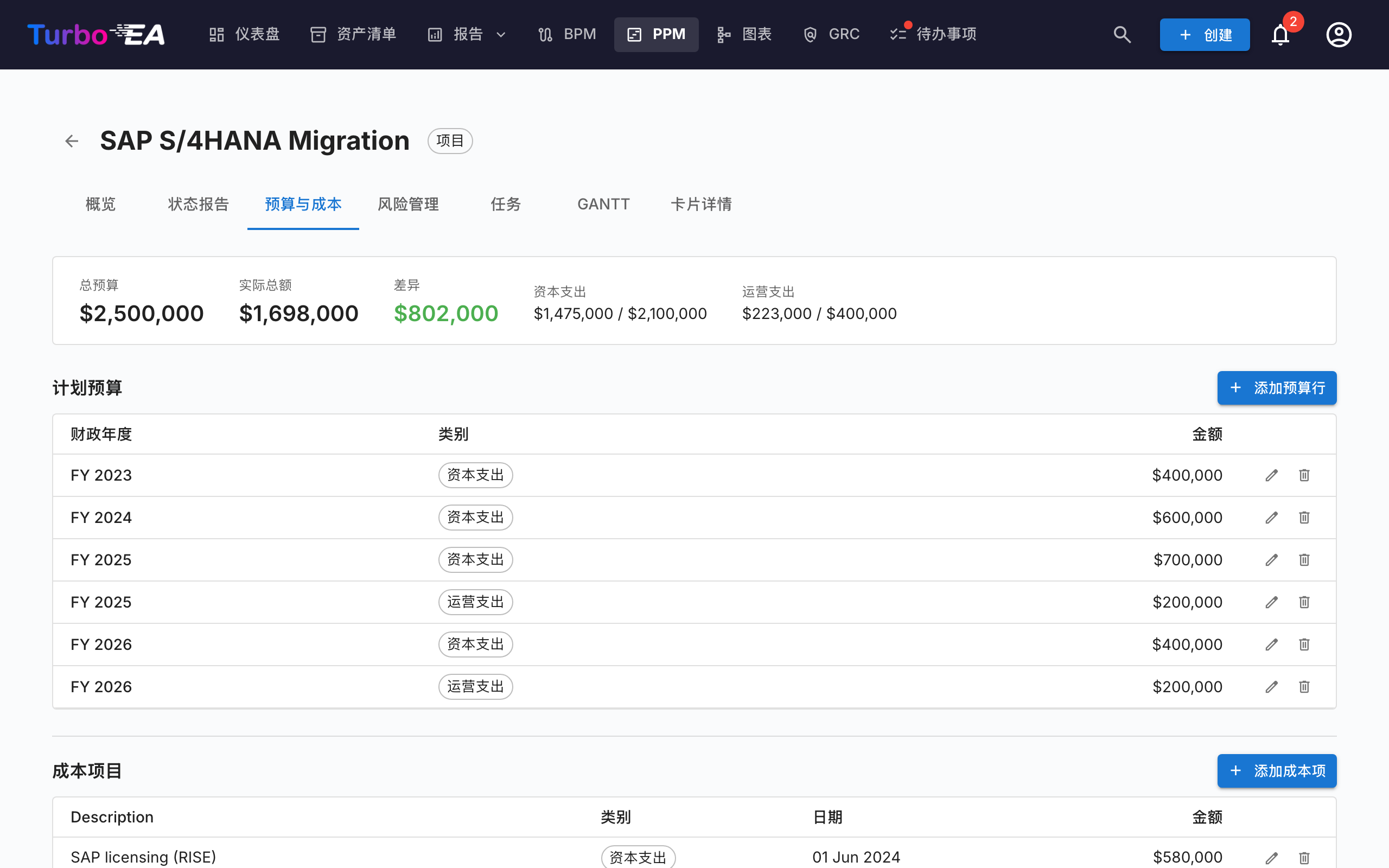Delete the FY 2023 capital budget row
This screenshot has height=868, width=1389.
tap(1304, 475)
